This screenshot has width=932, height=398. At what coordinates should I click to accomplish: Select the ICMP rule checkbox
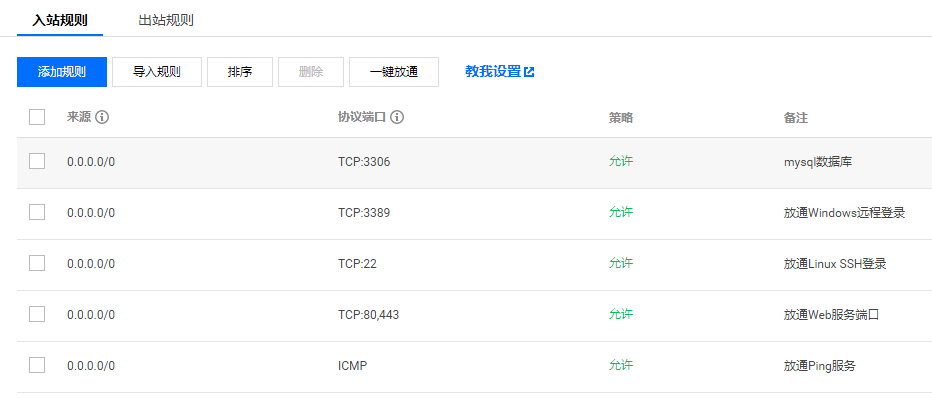pos(37,365)
